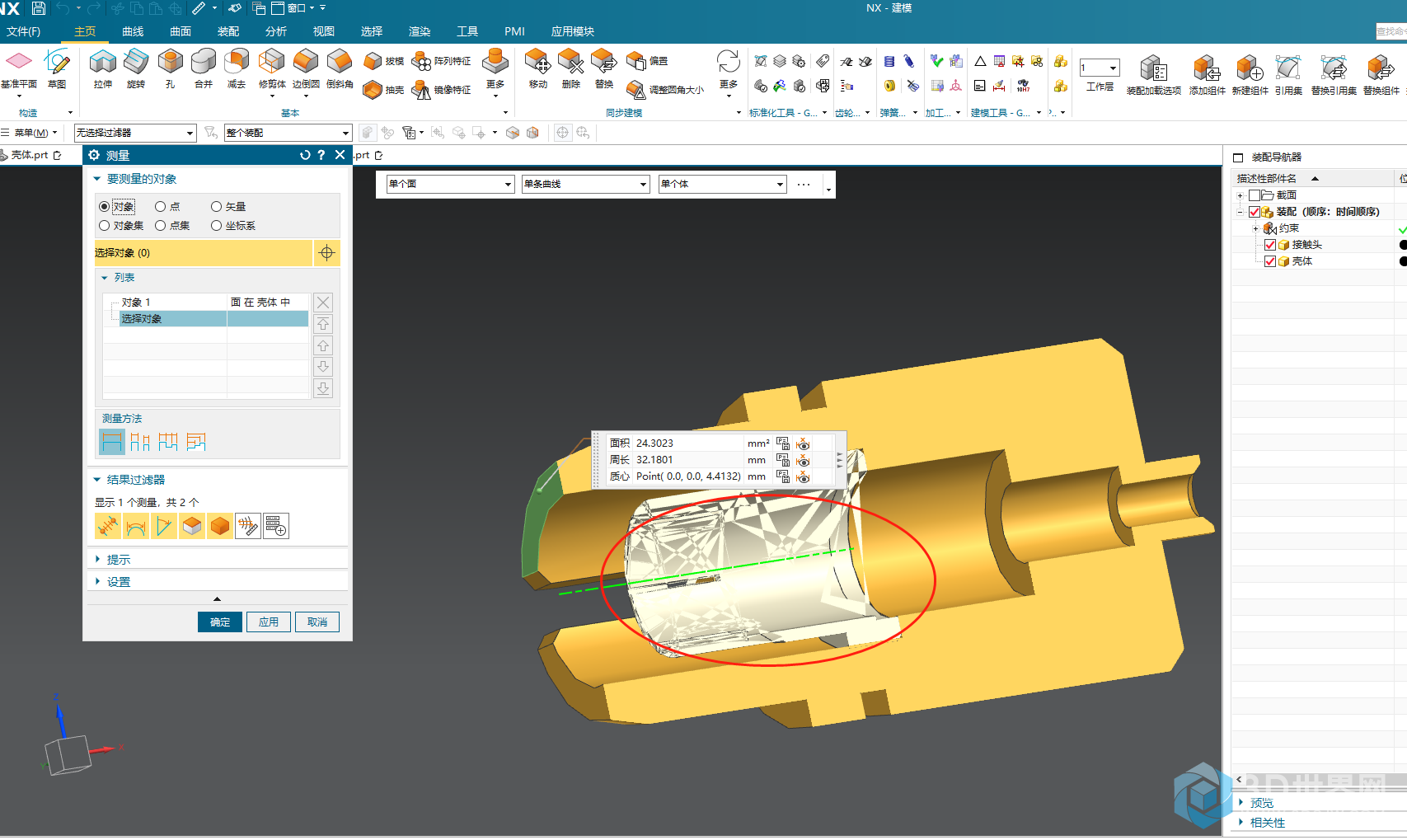Reset the 测量 dialog
The height and width of the screenshot is (840, 1407).
[x=305, y=155]
